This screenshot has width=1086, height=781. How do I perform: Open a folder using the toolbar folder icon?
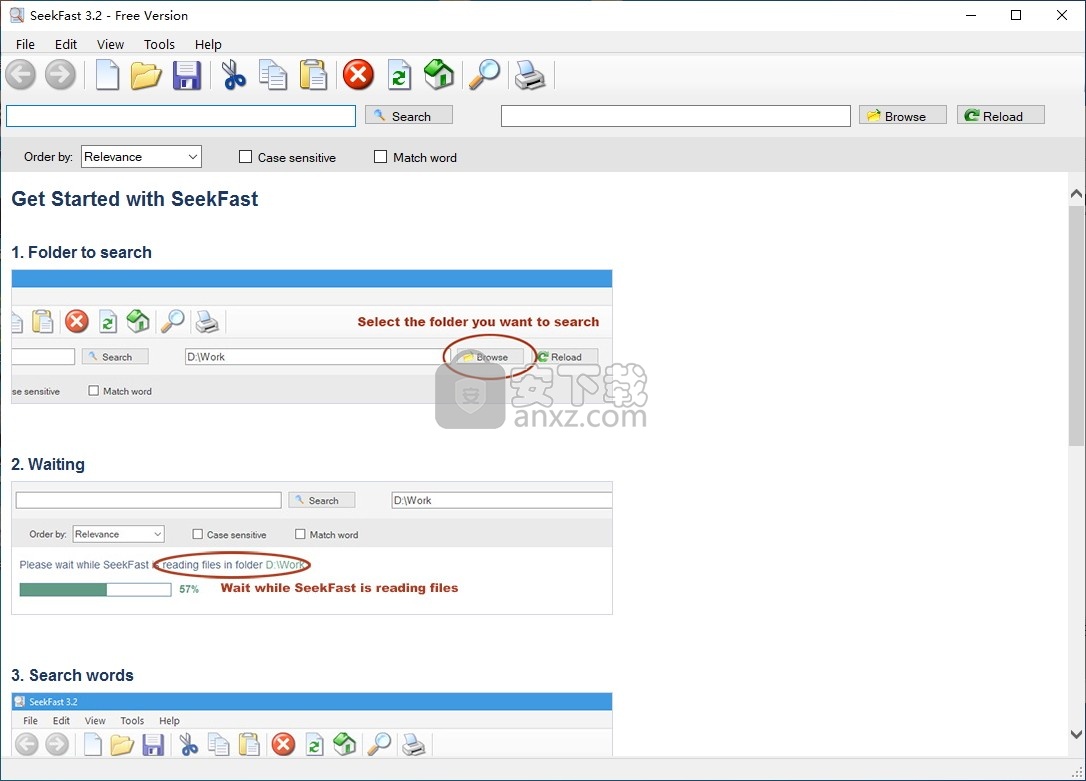click(146, 75)
